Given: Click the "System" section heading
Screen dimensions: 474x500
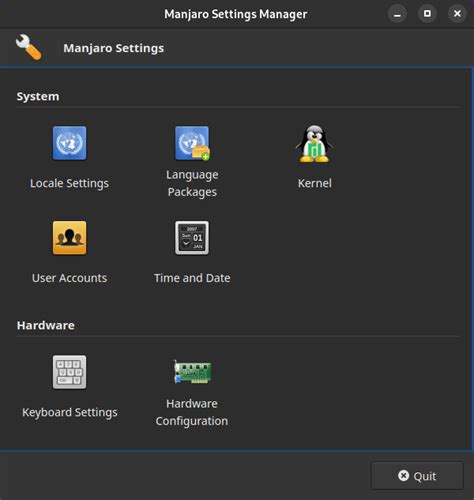Looking at the screenshot, I should [x=38, y=97].
